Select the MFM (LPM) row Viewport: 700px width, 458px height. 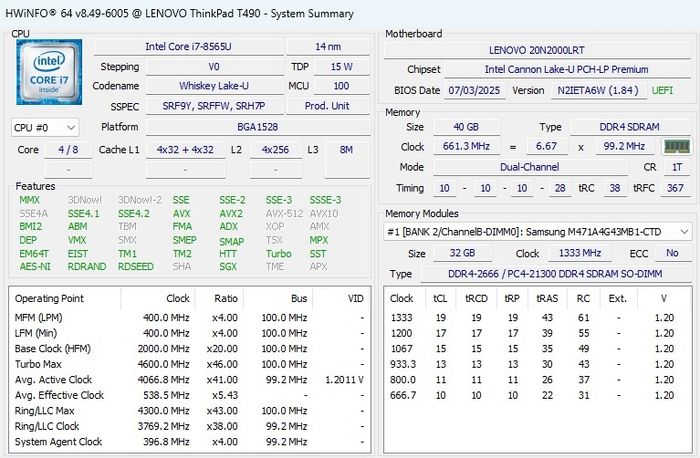(x=189, y=318)
